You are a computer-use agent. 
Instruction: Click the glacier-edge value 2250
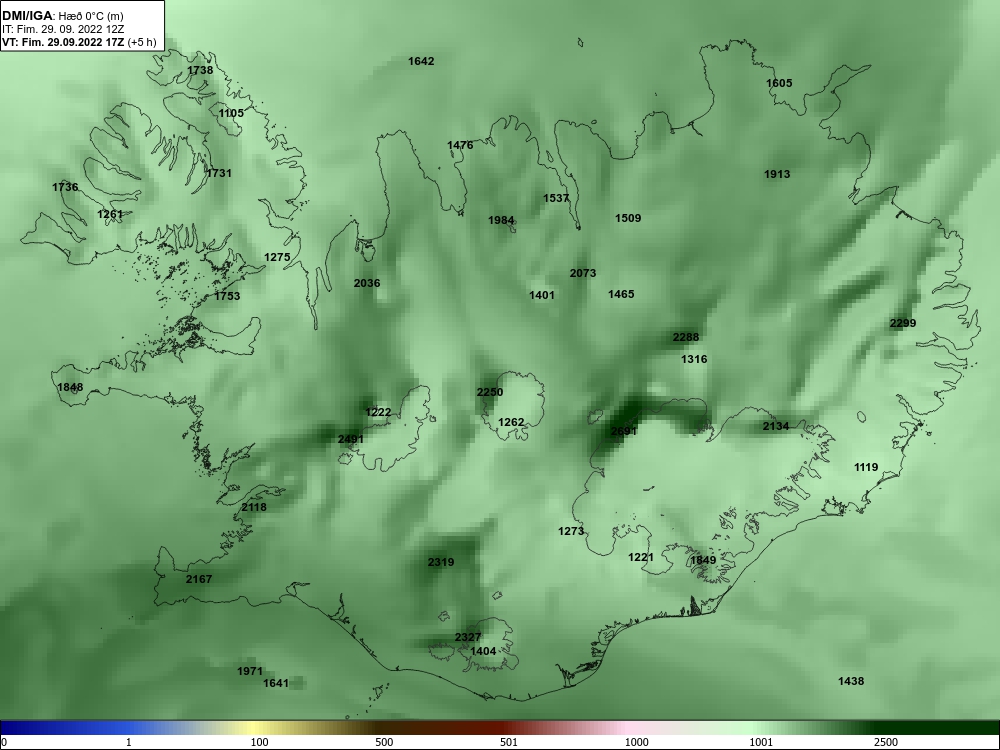click(x=490, y=392)
